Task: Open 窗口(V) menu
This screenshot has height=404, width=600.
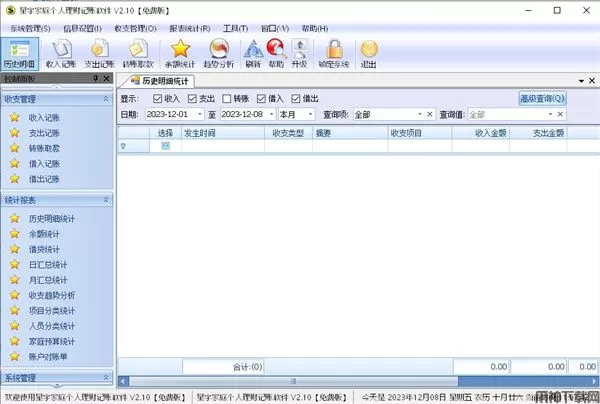Action: click(x=275, y=28)
